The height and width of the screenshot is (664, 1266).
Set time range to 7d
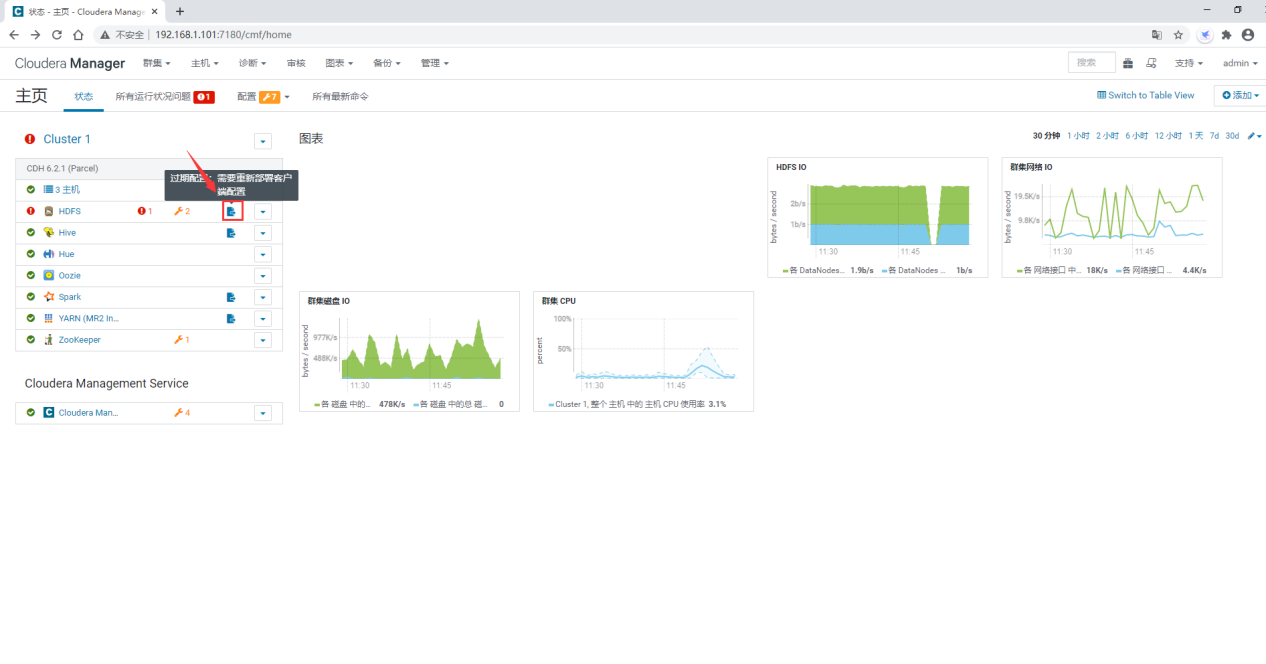[1214, 136]
